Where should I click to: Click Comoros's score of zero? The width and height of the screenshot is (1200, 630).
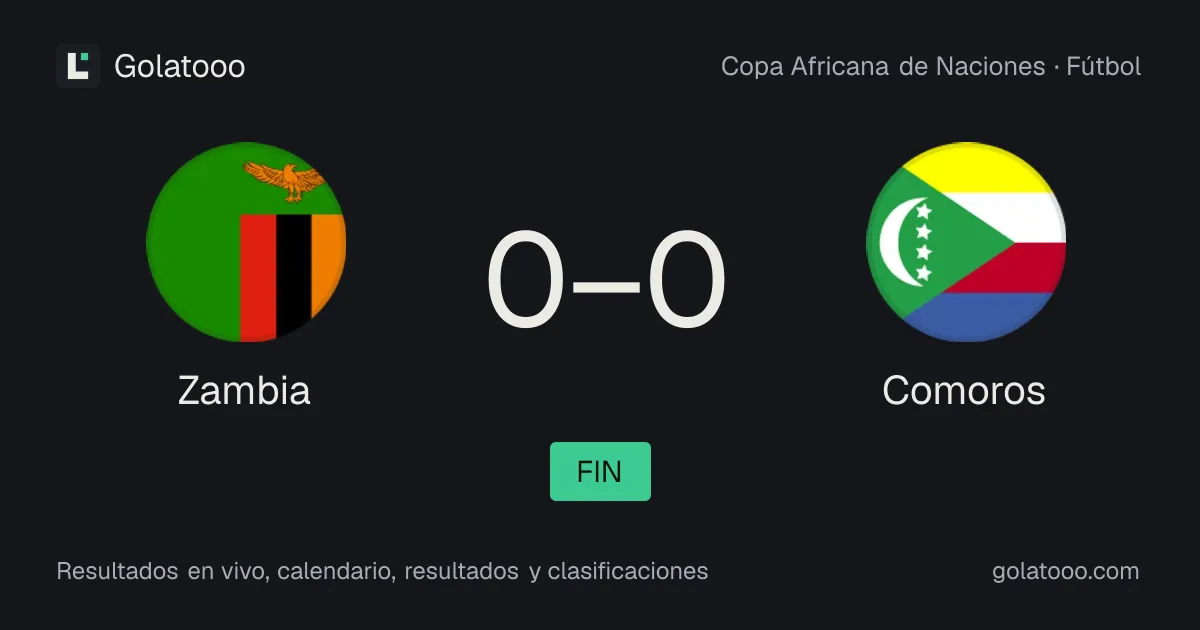pos(686,281)
